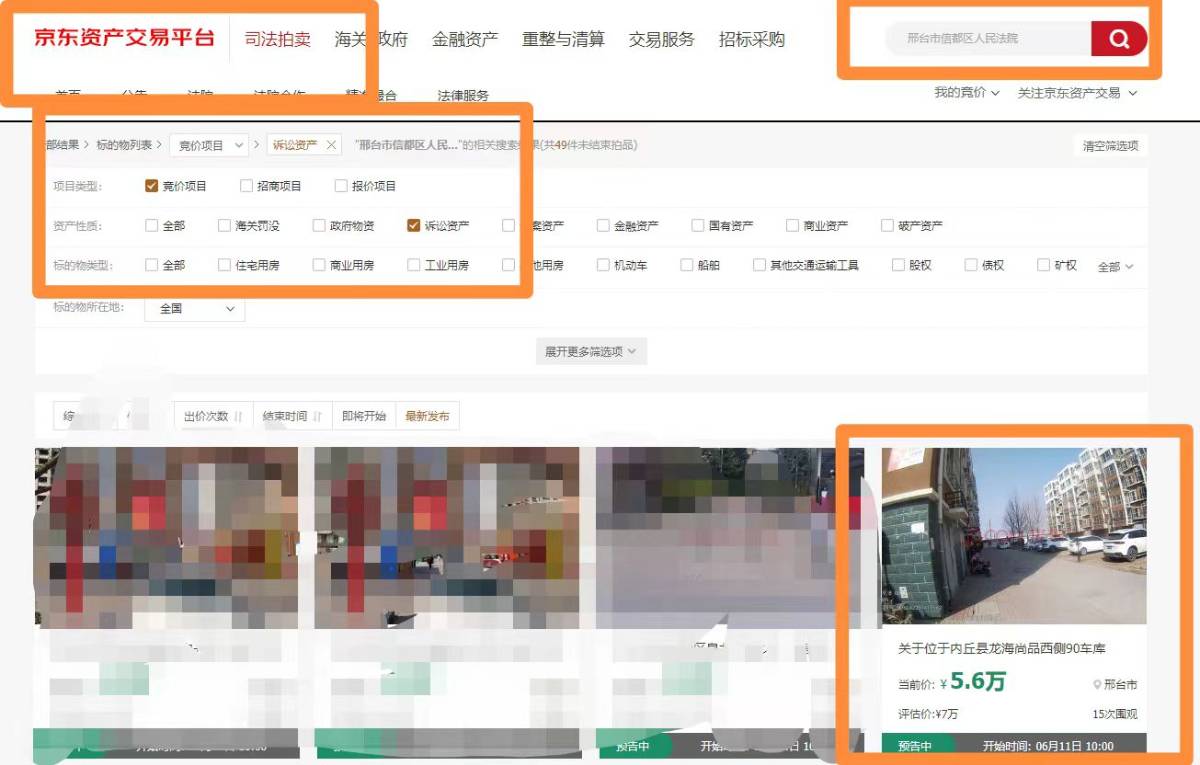Viewport: 1200px width, 765px height.
Task: Open 海关政府 in the top navigation
Action: pyautogui.click(x=371, y=40)
